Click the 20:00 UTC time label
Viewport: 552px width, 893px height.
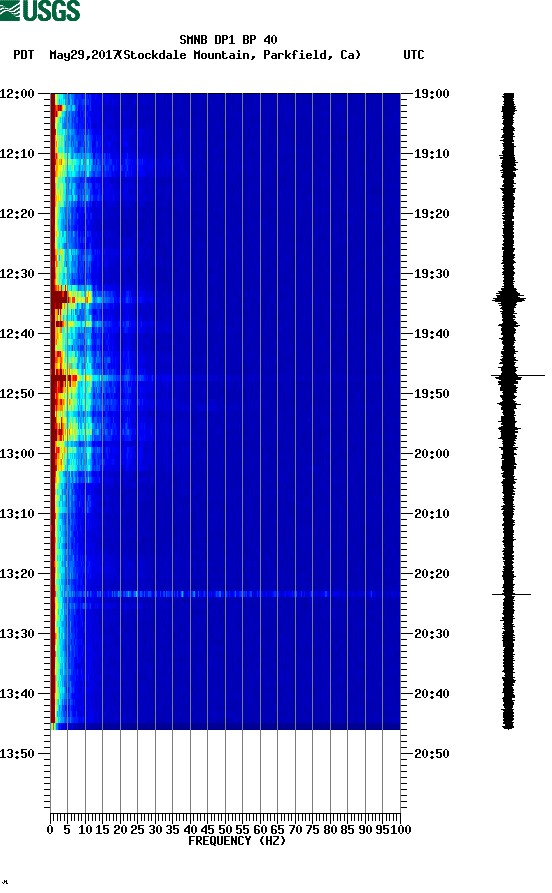point(432,454)
